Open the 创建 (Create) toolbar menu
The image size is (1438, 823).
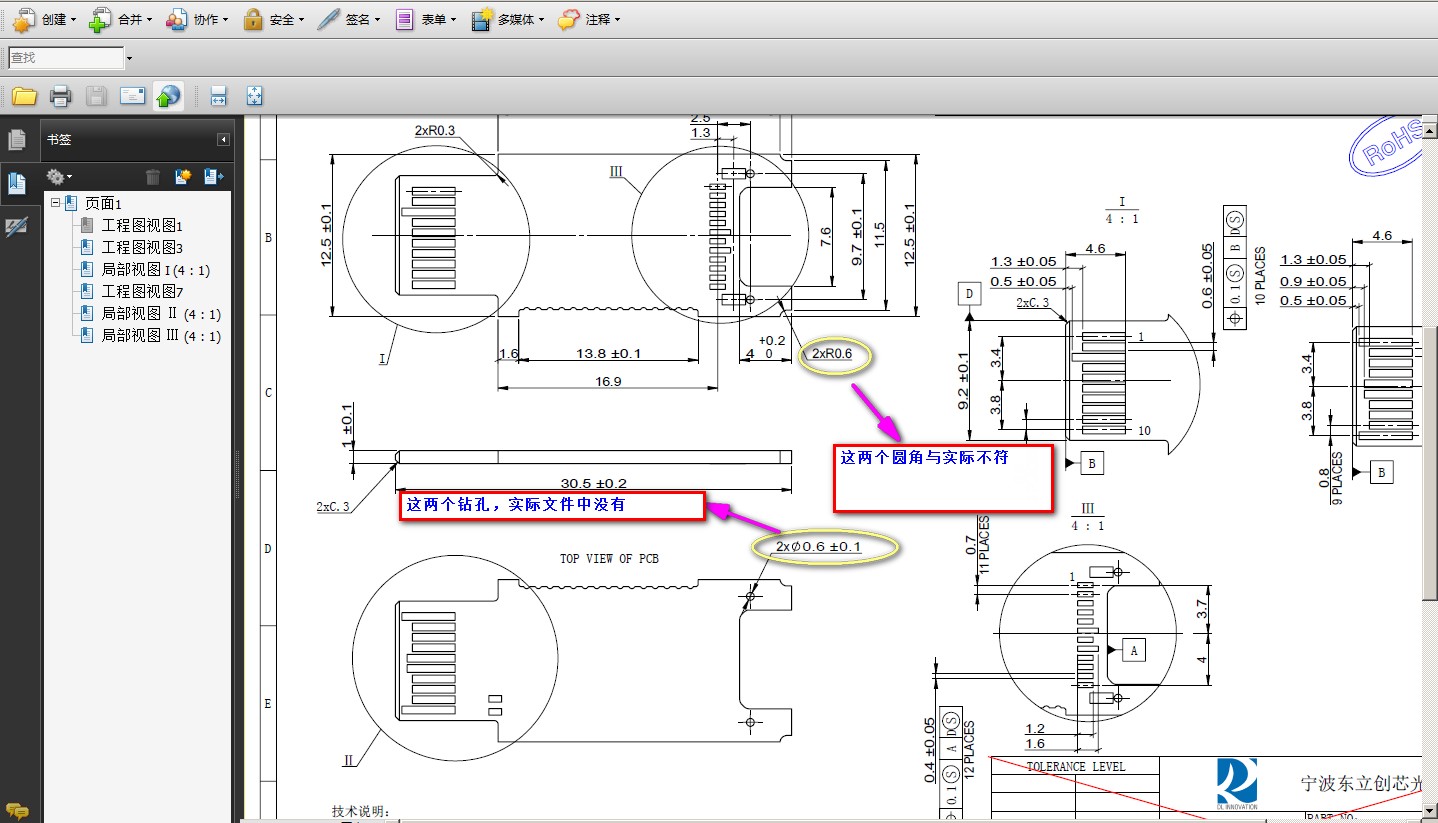[x=43, y=19]
